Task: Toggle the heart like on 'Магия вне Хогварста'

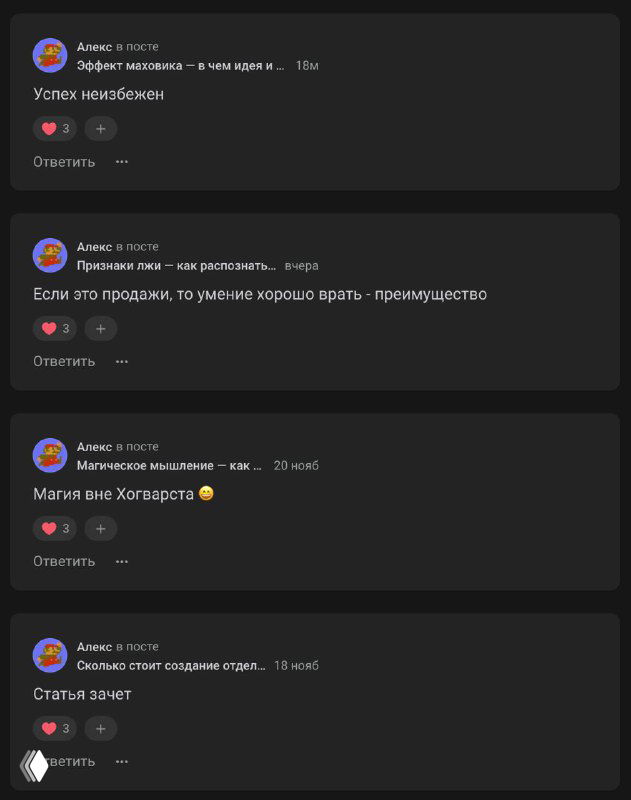Action: (54, 528)
